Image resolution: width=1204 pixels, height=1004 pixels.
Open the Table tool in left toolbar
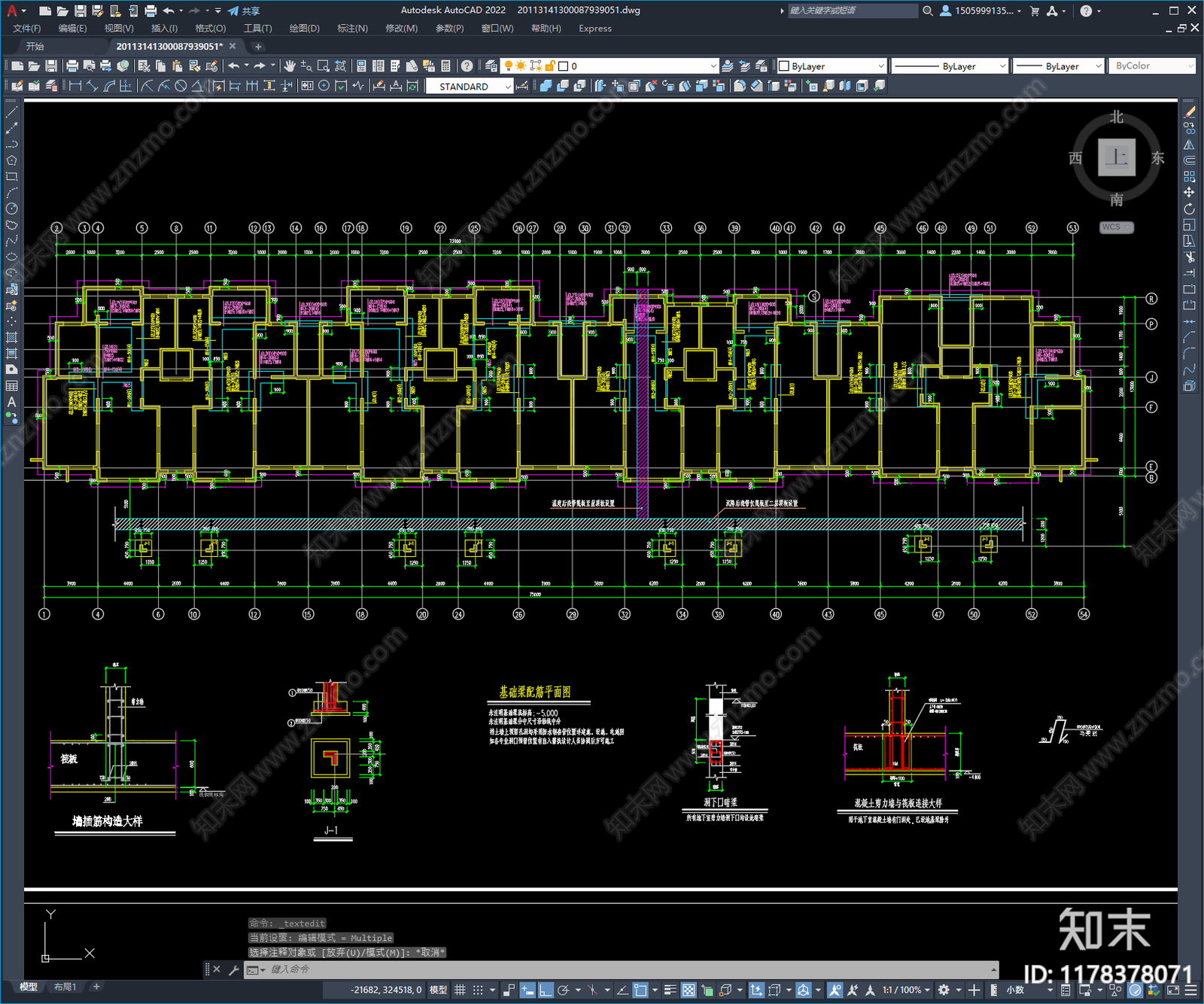click(x=11, y=385)
